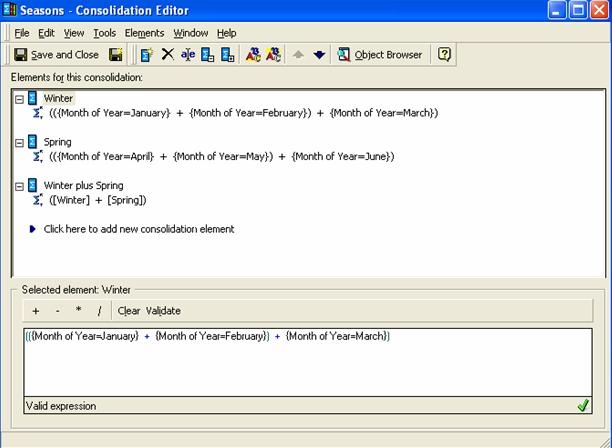Click the help question mark icon
Image resolution: width=612 pixels, height=448 pixels.
(x=445, y=55)
